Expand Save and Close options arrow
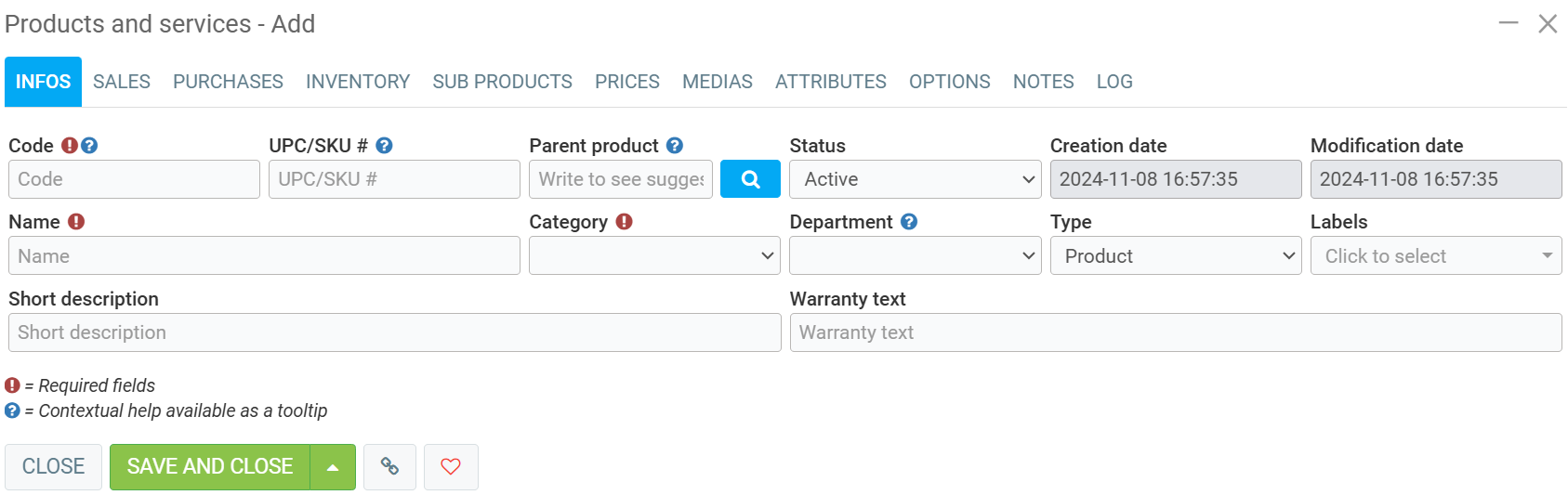 333,467
